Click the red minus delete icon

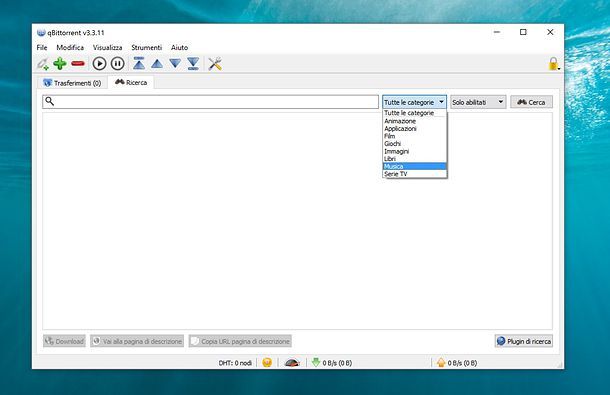click(x=78, y=63)
